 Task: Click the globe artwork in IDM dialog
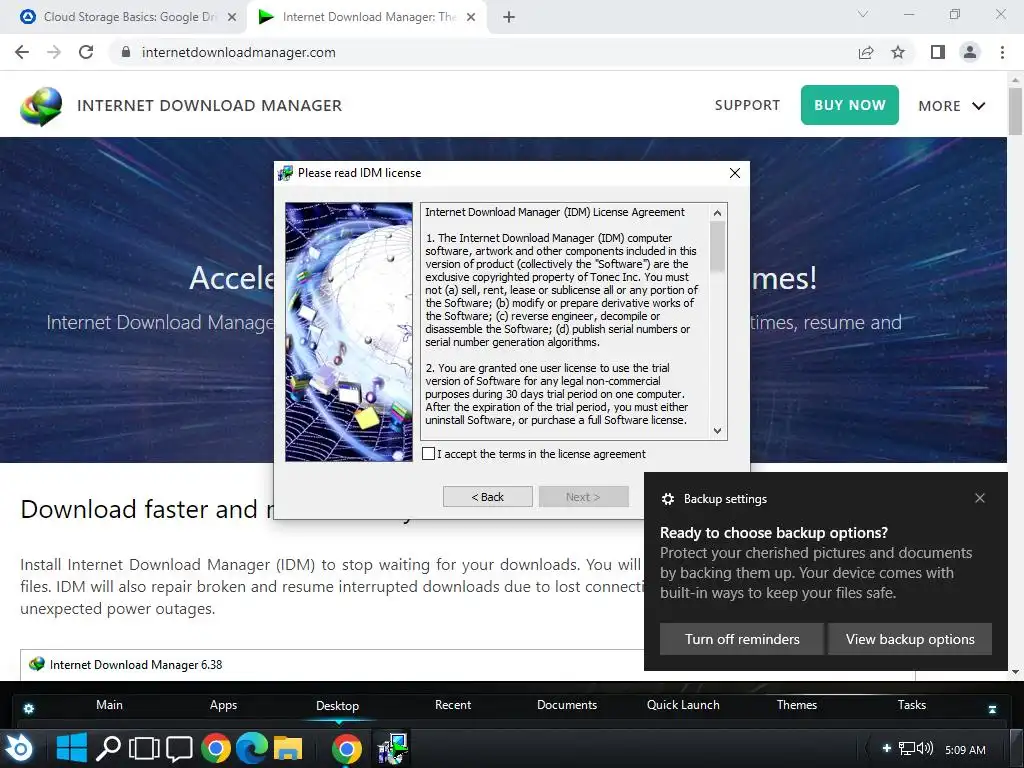[349, 332]
